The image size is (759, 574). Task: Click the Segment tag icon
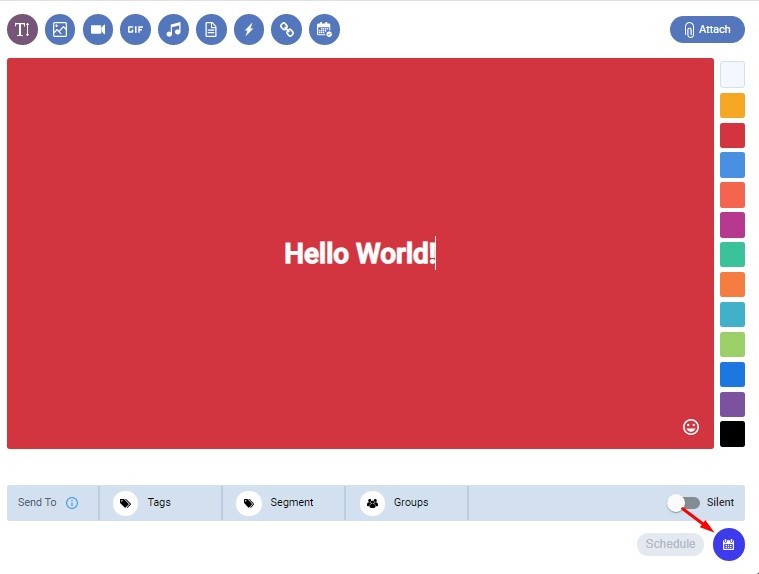point(249,503)
